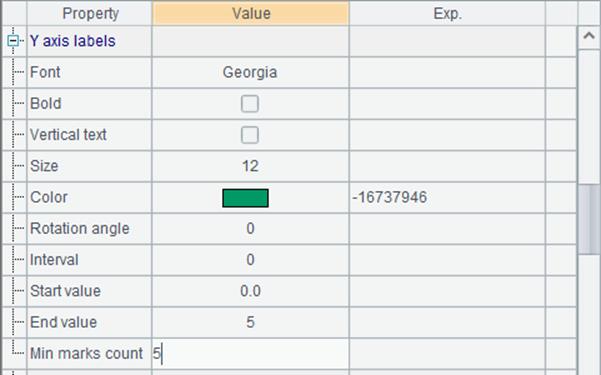Click the Interval value cell
Image resolution: width=601 pixels, height=375 pixels.
(250, 260)
